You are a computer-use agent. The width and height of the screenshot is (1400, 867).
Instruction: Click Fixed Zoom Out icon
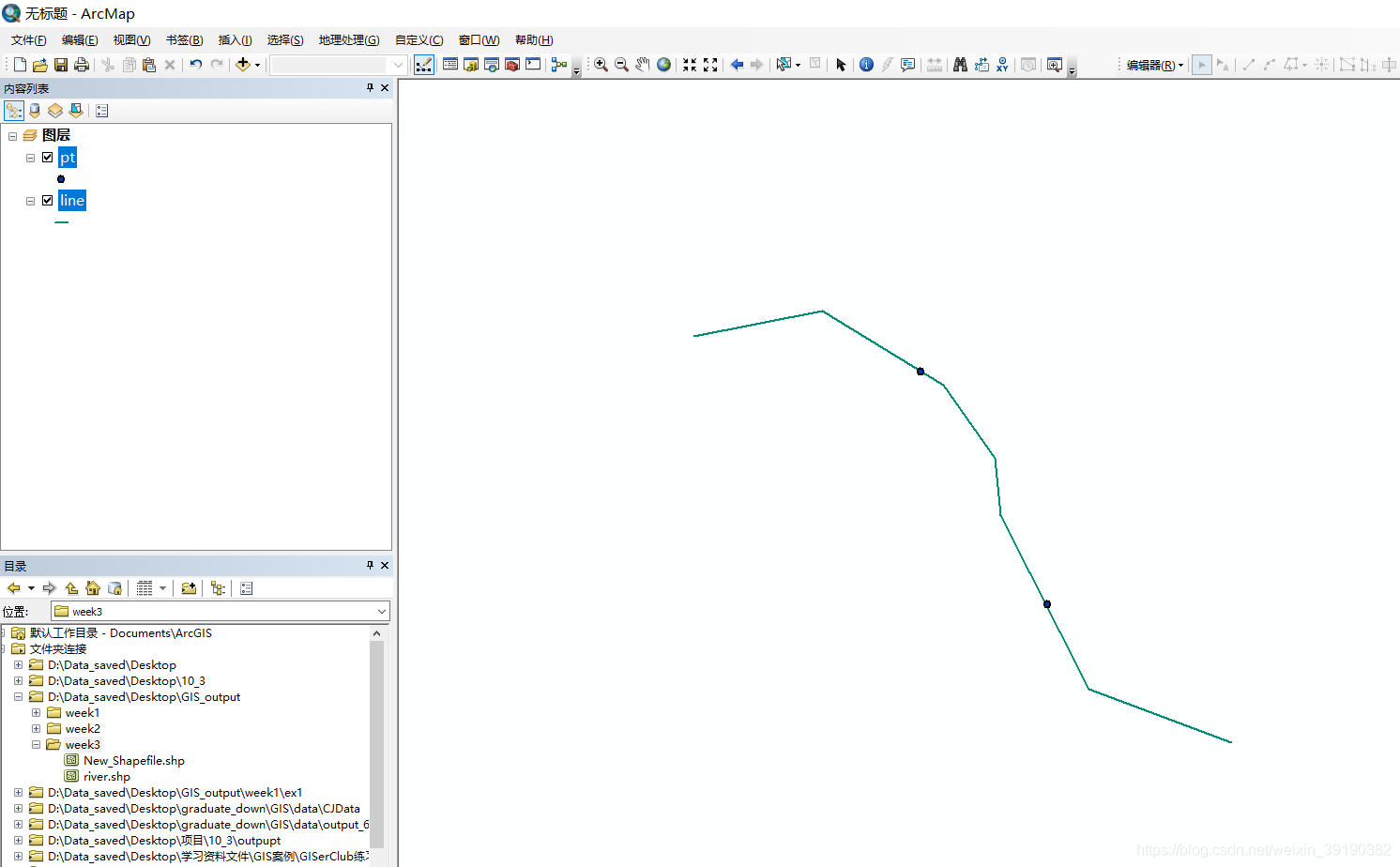(x=710, y=65)
